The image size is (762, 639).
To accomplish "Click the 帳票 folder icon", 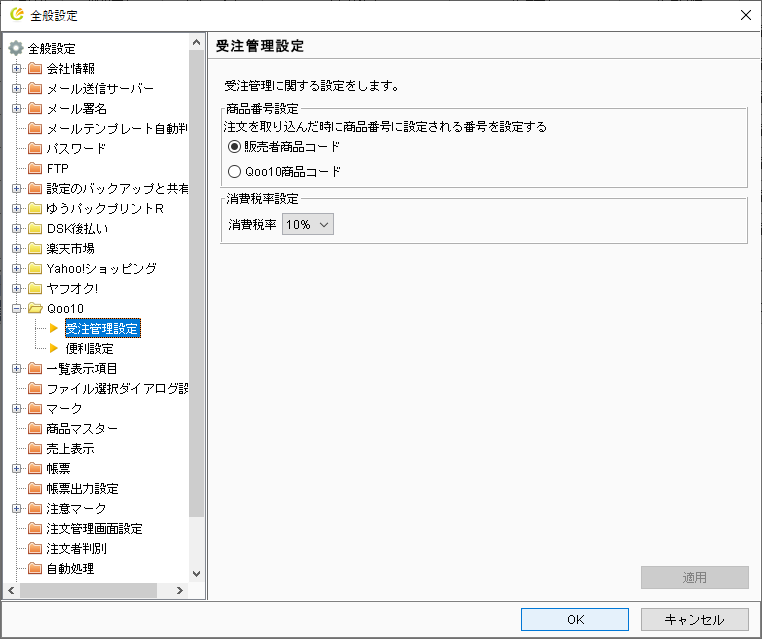I will pos(35,468).
